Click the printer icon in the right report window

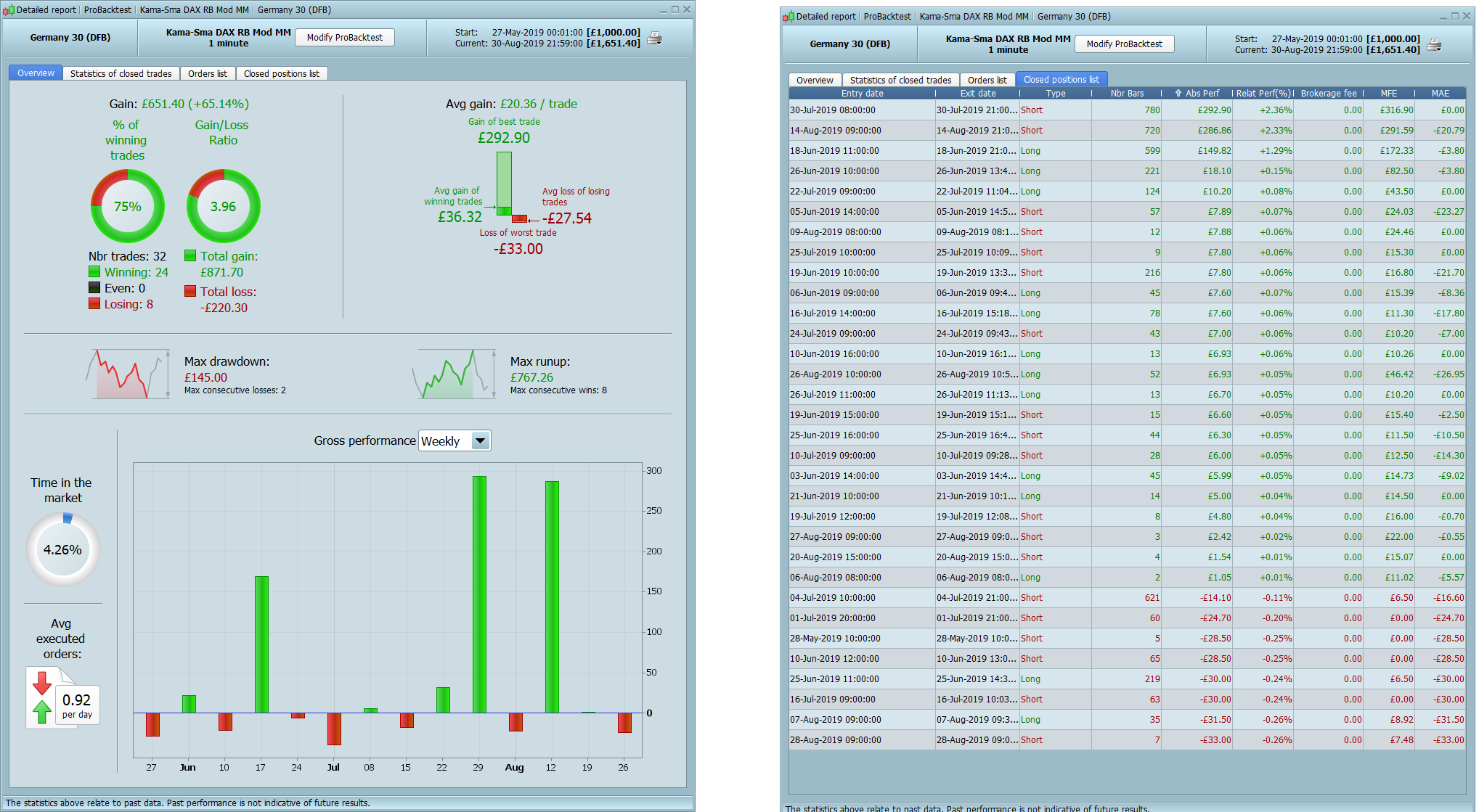click(1434, 45)
